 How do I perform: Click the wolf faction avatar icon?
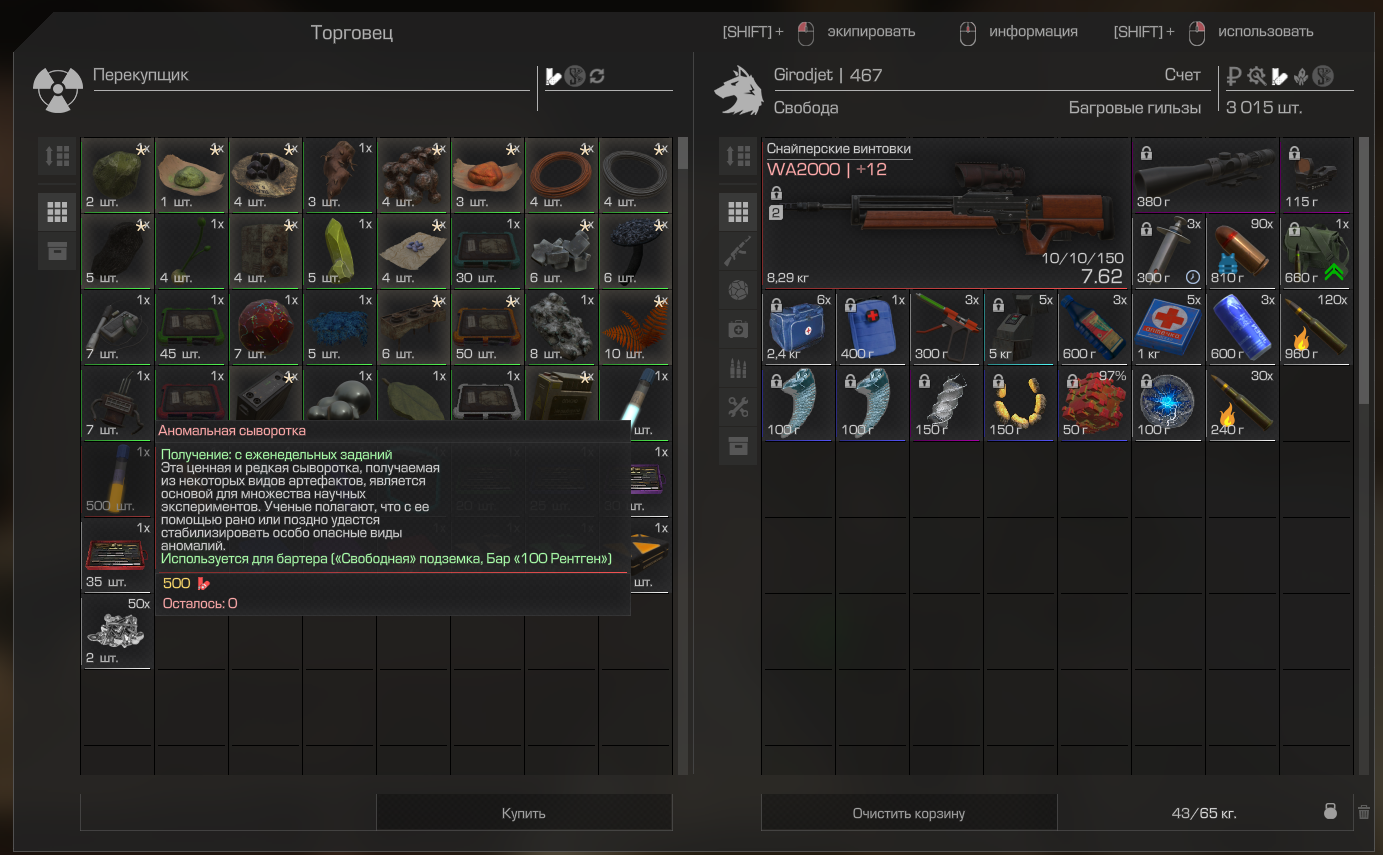(739, 90)
